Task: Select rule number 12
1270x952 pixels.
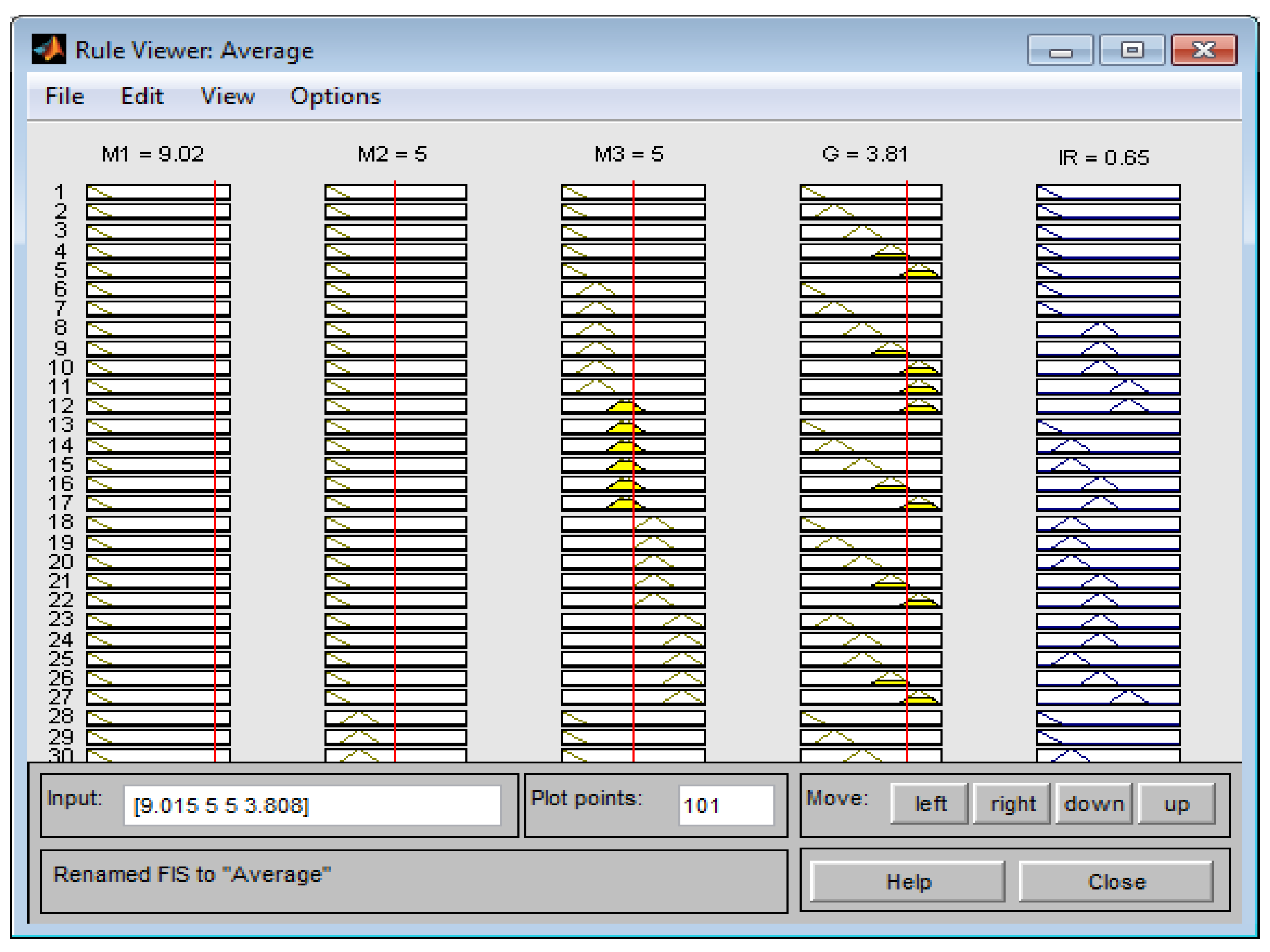Action: tap(60, 406)
